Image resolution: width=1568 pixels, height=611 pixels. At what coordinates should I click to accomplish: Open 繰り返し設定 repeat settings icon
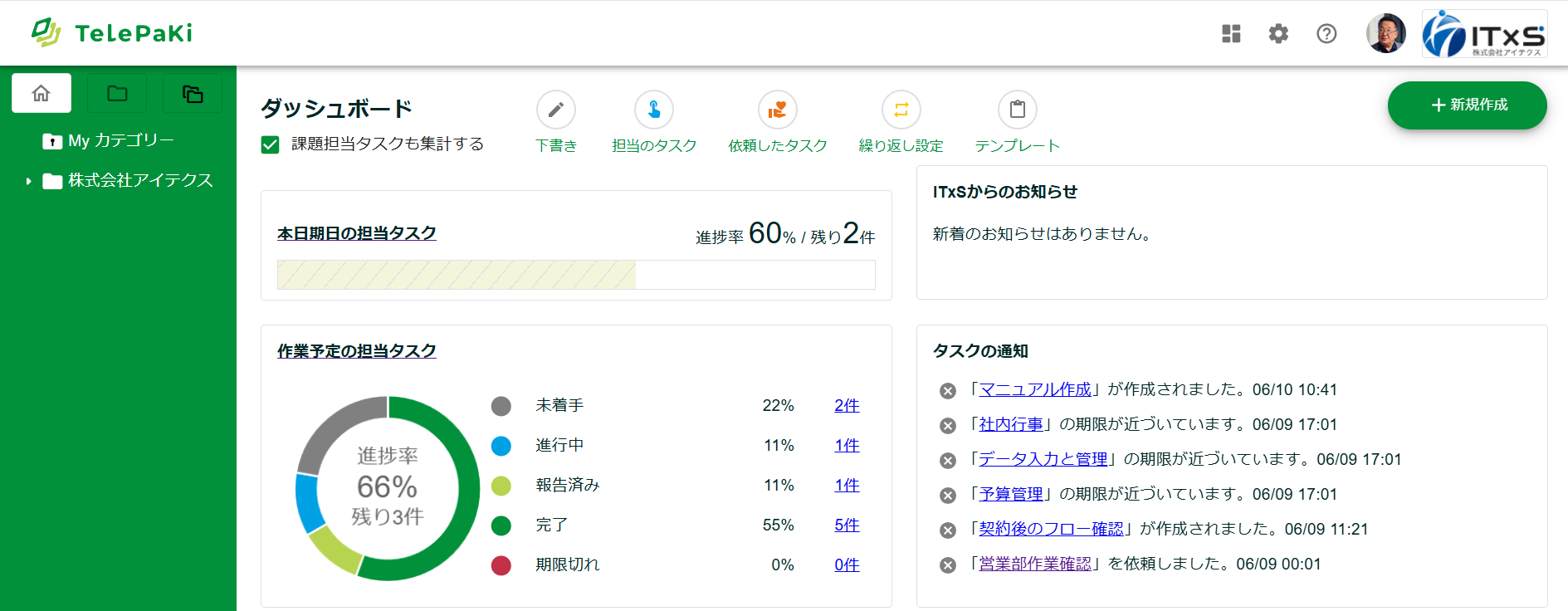pyautogui.click(x=901, y=110)
